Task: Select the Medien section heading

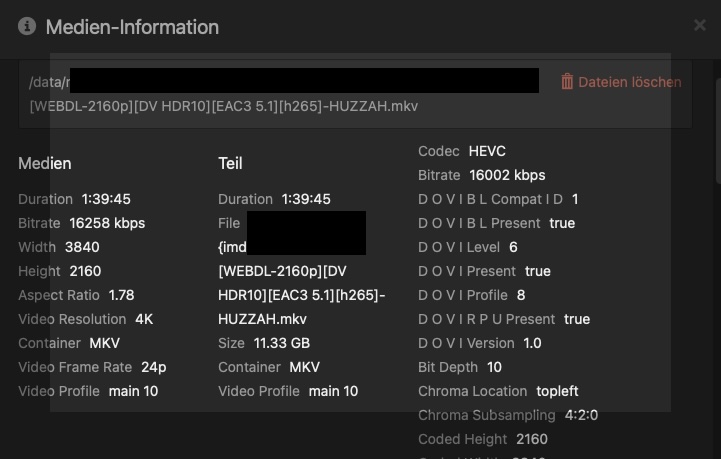Action: point(45,163)
